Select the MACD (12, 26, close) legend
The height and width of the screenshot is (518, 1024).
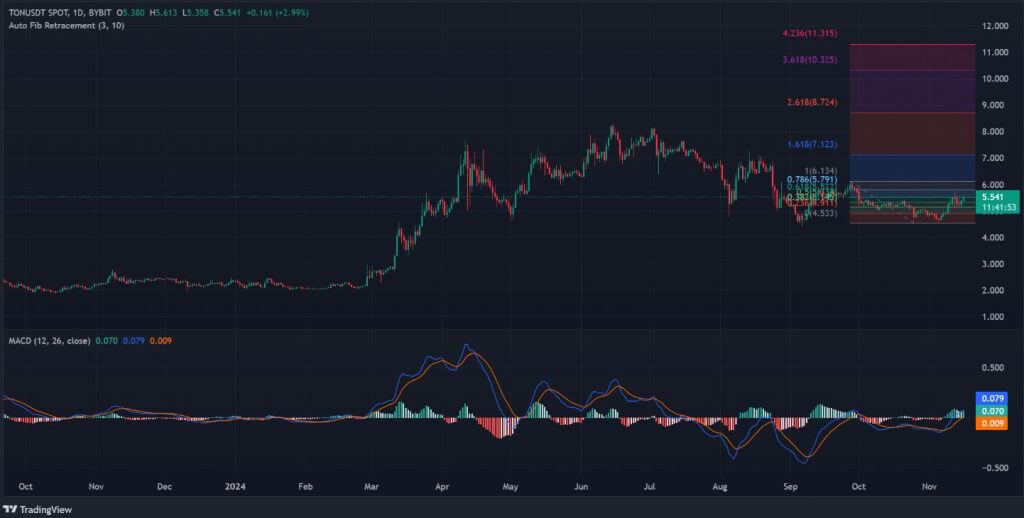[x=49, y=340]
